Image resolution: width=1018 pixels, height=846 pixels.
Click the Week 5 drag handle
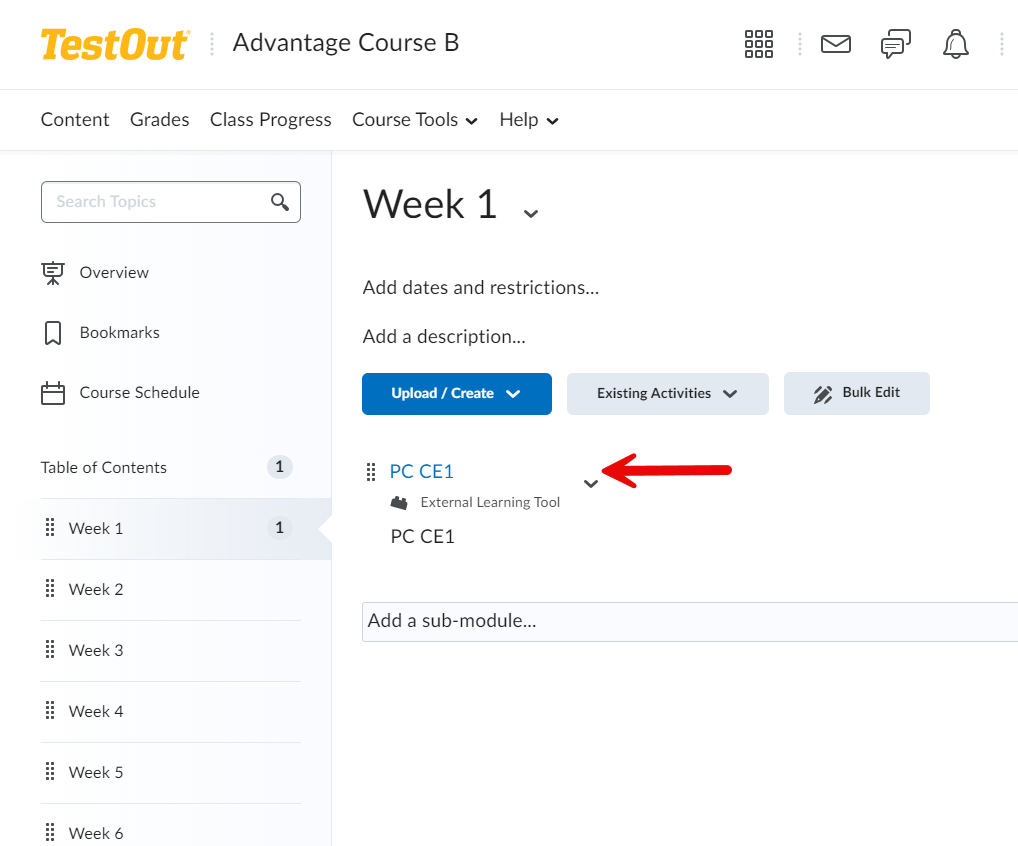(50, 771)
